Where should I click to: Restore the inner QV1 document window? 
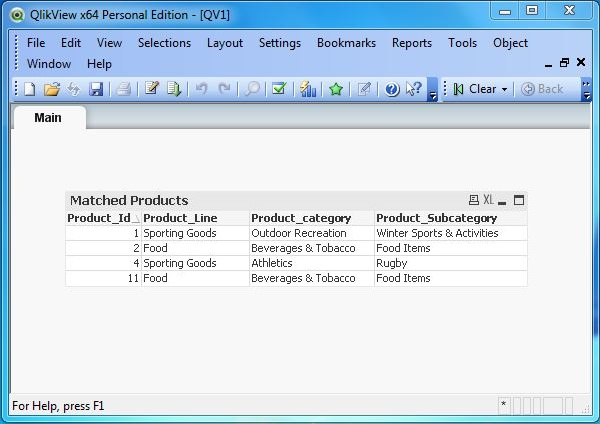pyautogui.click(x=564, y=62)
